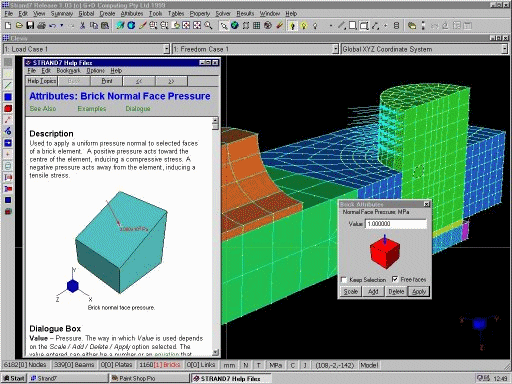512x384 pixels.
Task: Toggle the red brick entity icon
Action: (8, 108)
